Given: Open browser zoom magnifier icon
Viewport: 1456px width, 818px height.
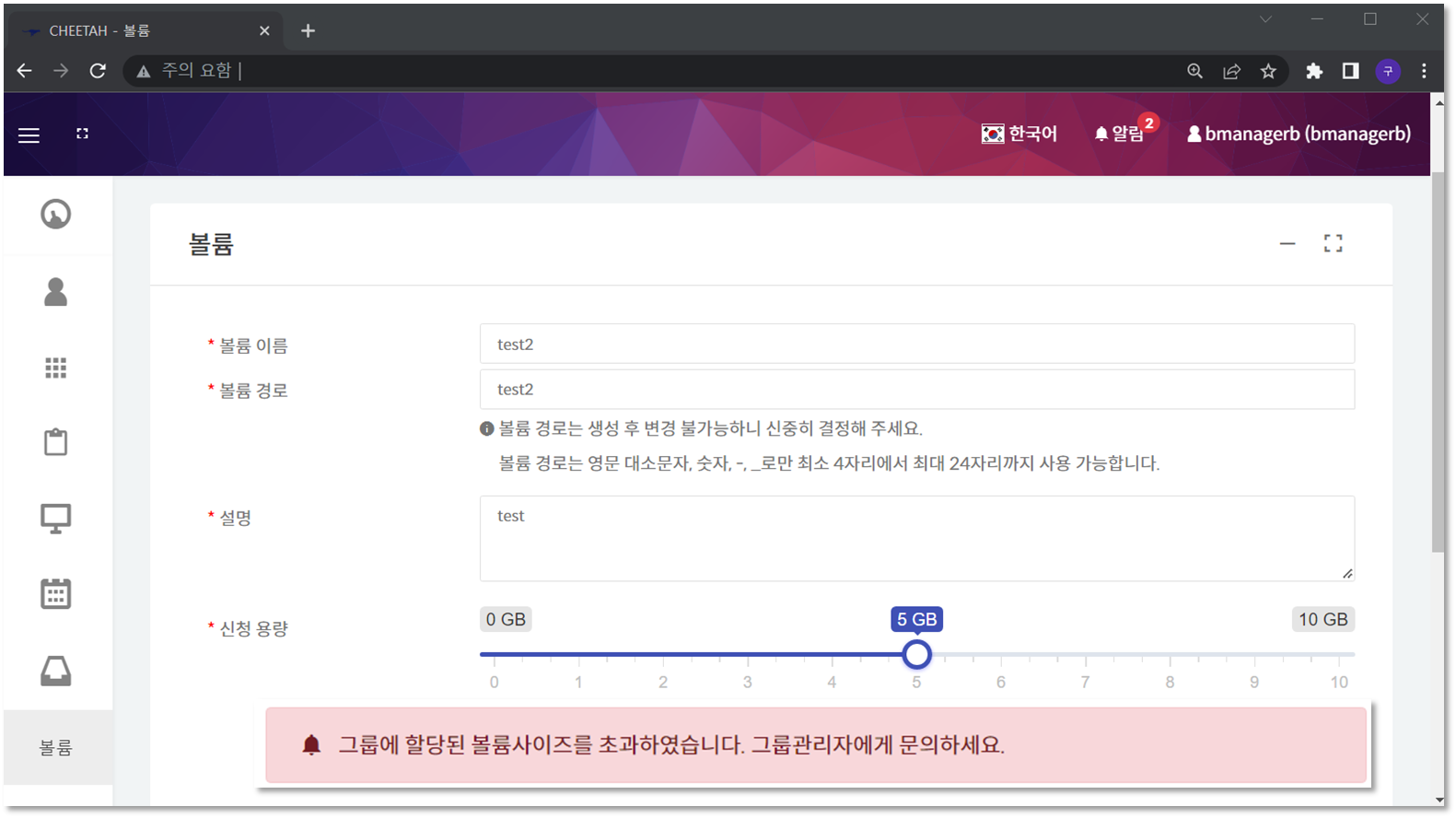Looking at the screenshot, I should tap(1194, 71).
